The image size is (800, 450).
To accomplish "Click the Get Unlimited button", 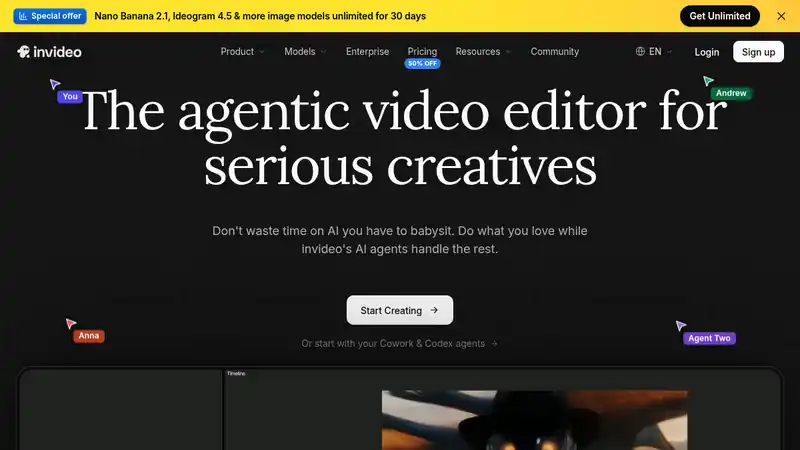I will (x=719, y=16).
